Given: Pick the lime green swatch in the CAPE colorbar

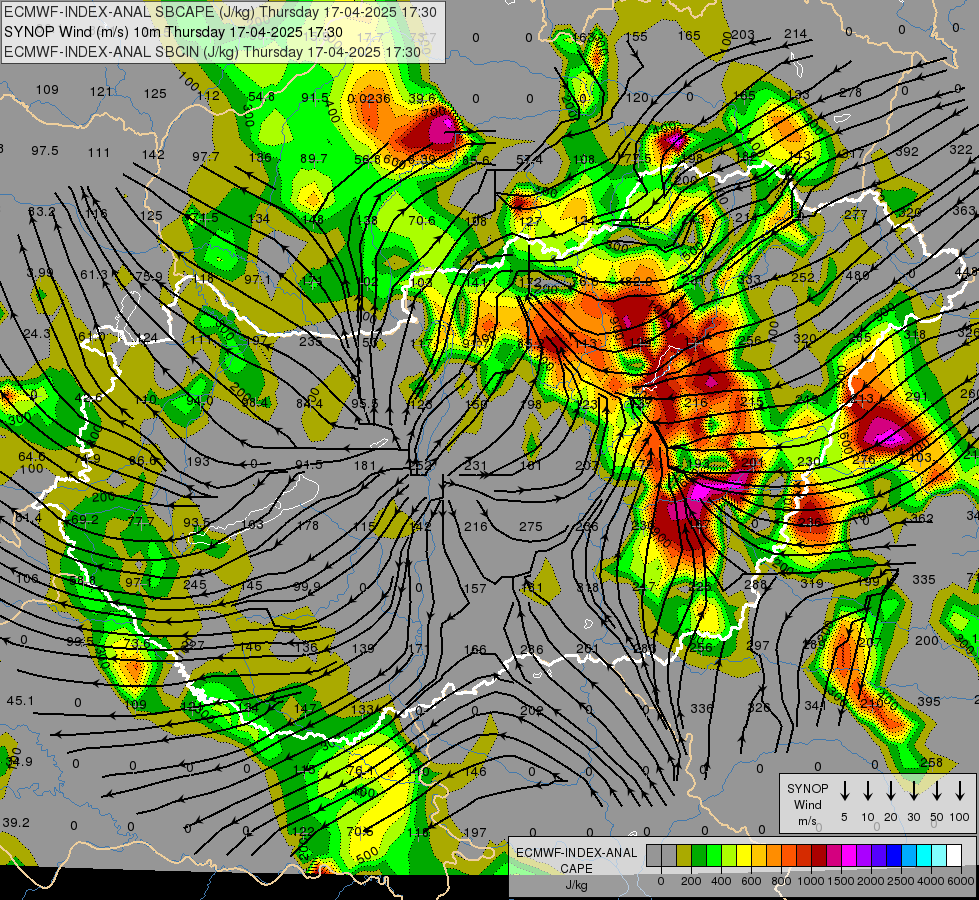Looking at the screenshot, I should (x=729, y=855).
